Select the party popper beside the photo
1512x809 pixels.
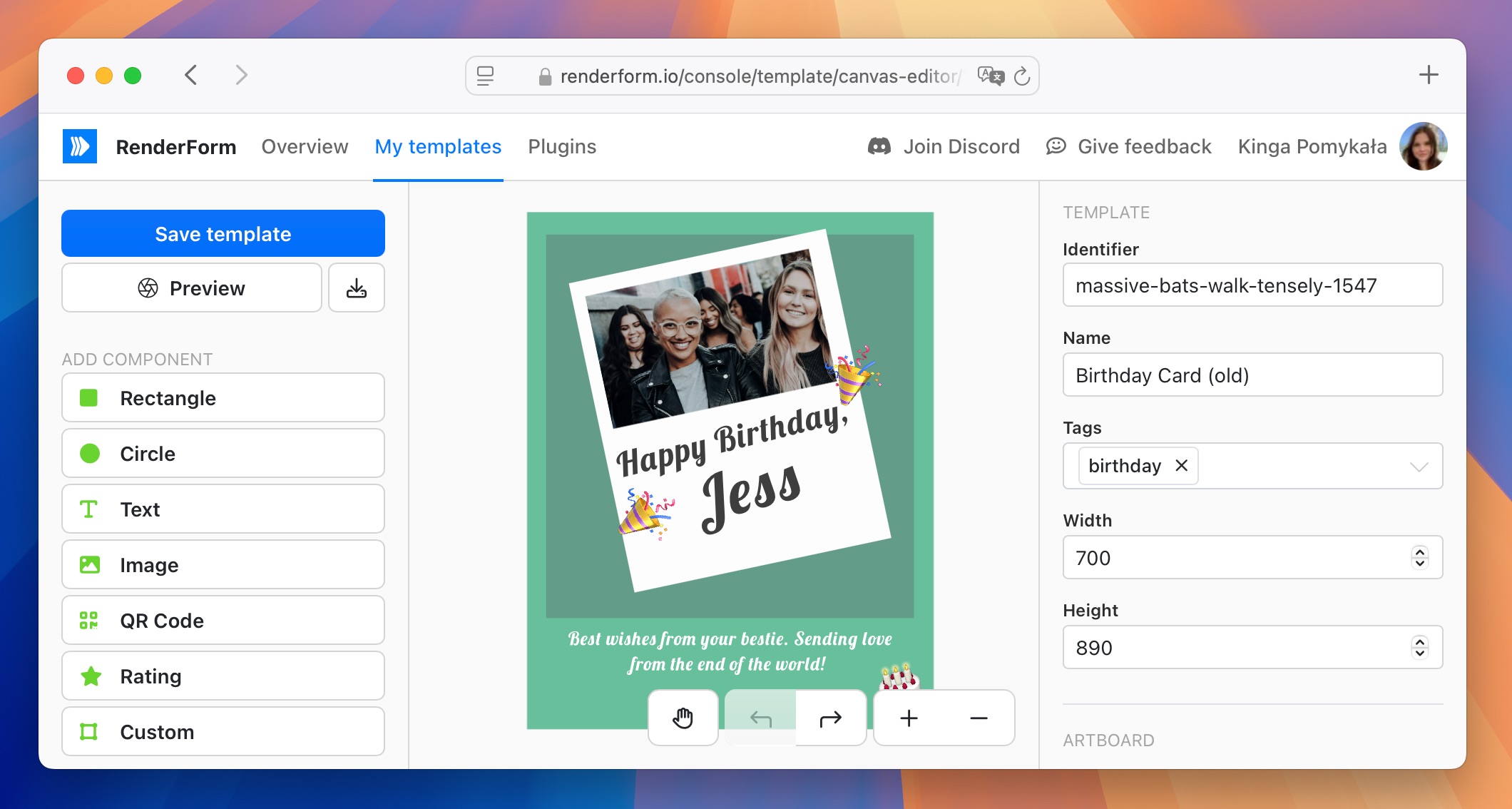[x=854, y=375]
